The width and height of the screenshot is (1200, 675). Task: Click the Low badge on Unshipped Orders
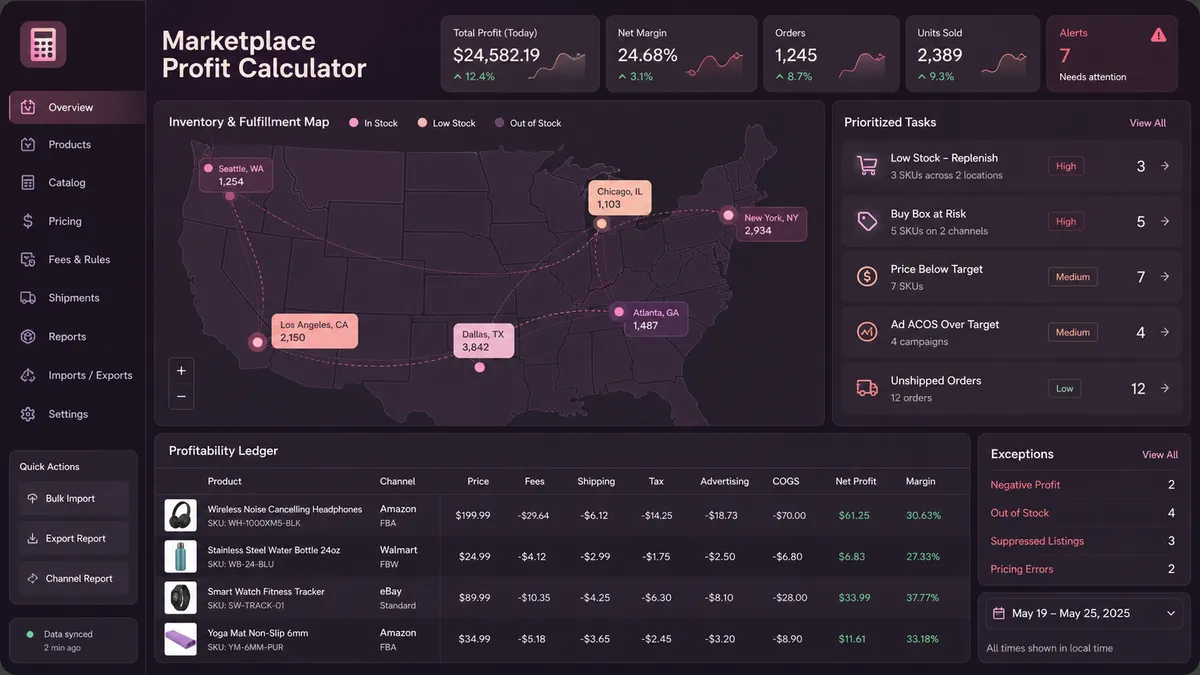pos(1065,388)
